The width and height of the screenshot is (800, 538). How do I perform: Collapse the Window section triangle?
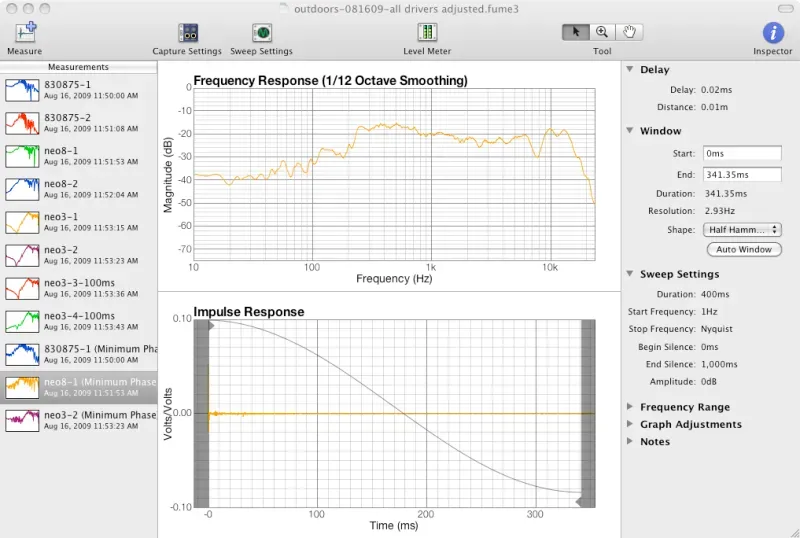coord(630,130)
